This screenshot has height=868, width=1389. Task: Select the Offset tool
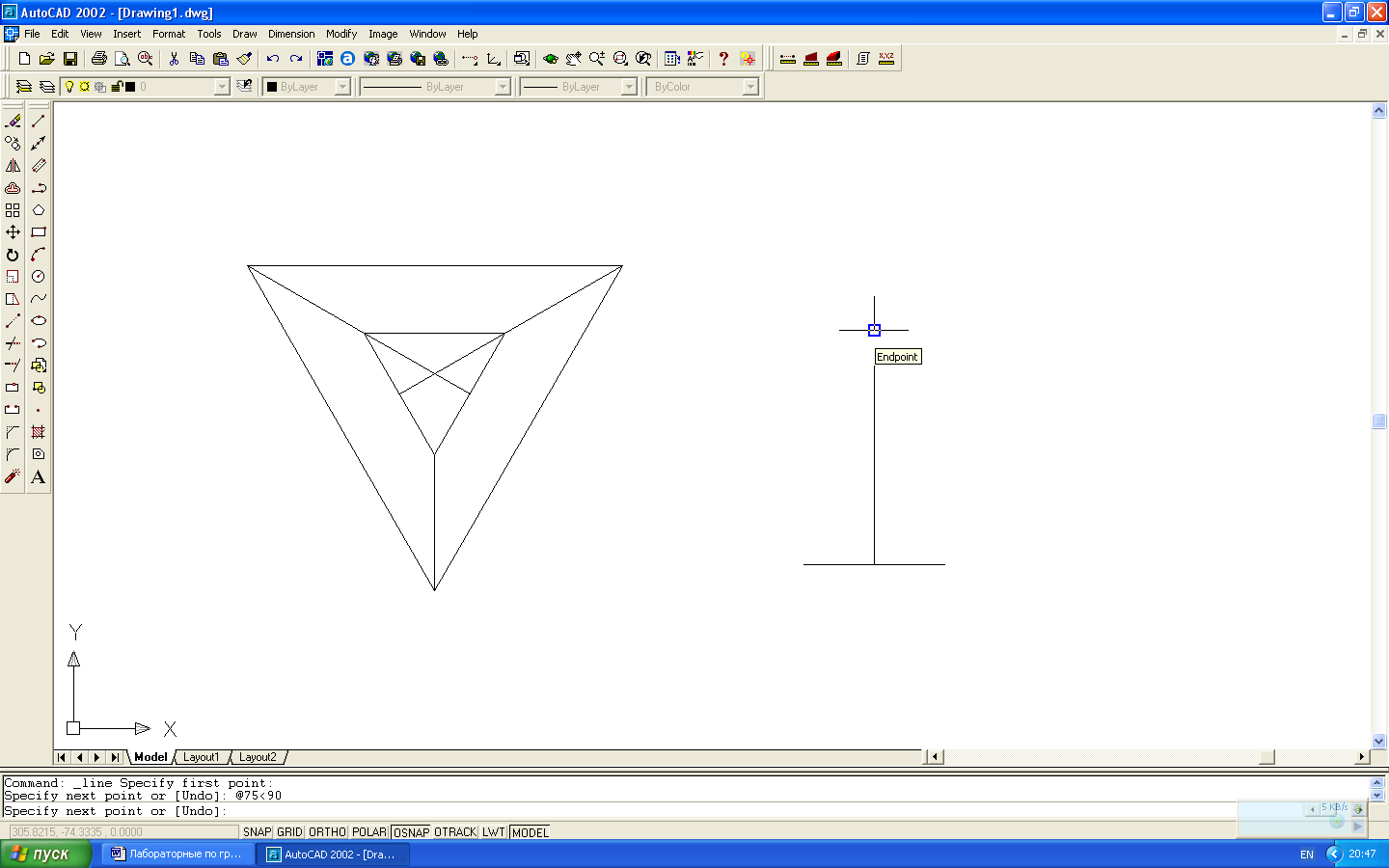point(13,187)
